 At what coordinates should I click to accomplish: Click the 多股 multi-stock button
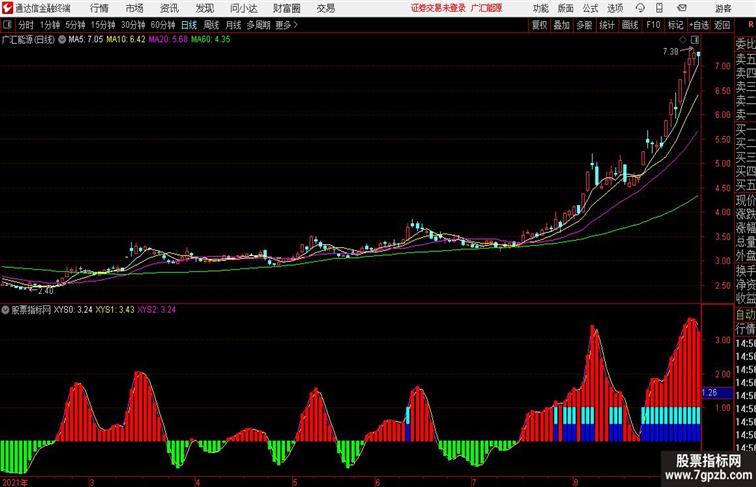click(x=584, y=25)
